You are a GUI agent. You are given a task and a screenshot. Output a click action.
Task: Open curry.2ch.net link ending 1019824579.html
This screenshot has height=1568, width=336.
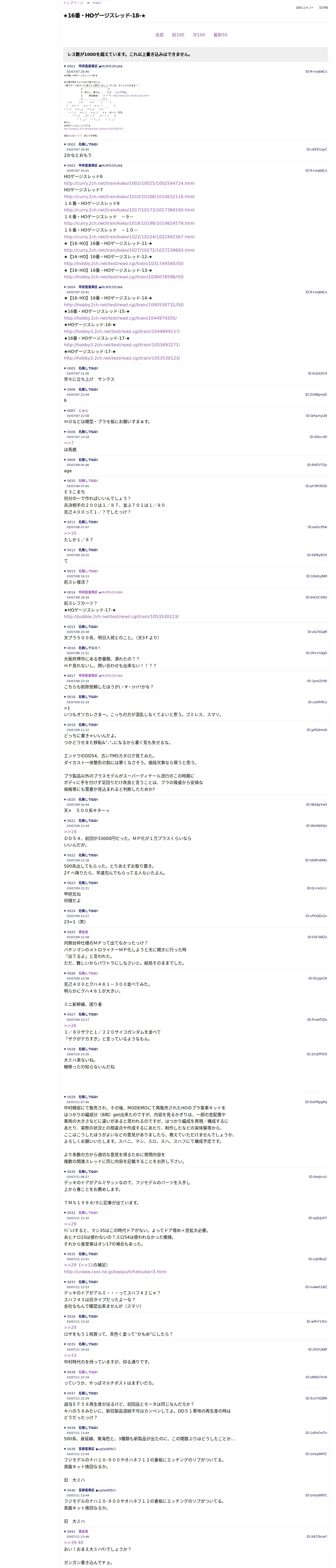(x=129, y=223)
